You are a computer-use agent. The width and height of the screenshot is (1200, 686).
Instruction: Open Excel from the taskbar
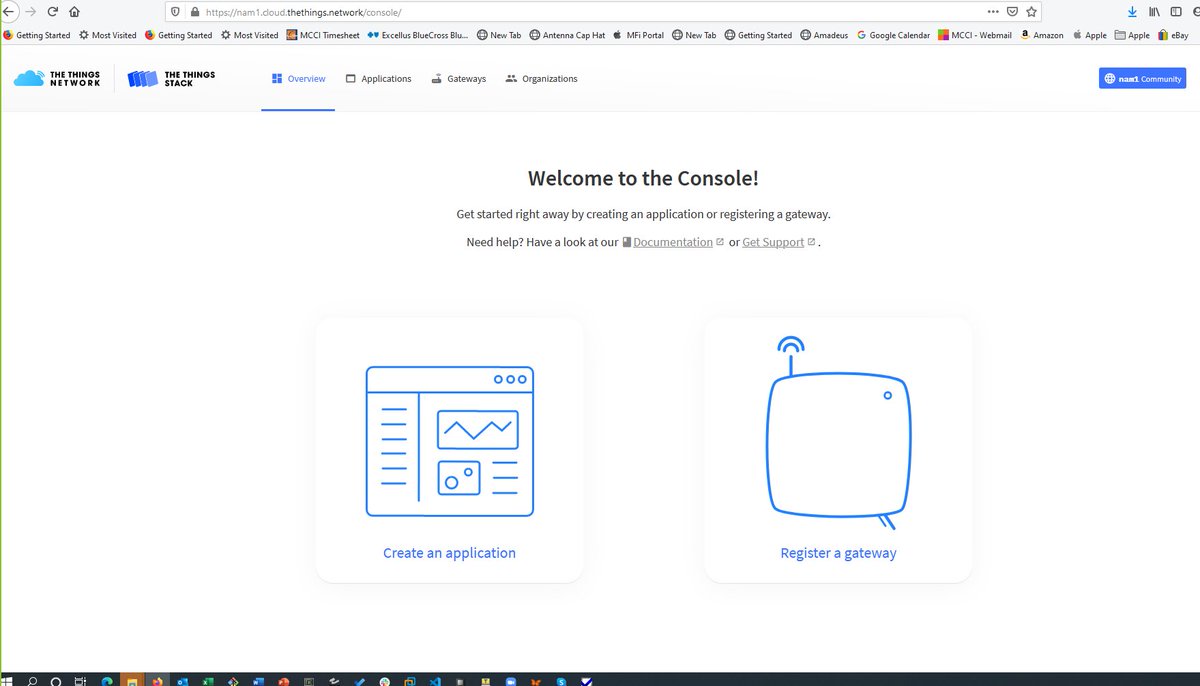click(x=207, y=679)
